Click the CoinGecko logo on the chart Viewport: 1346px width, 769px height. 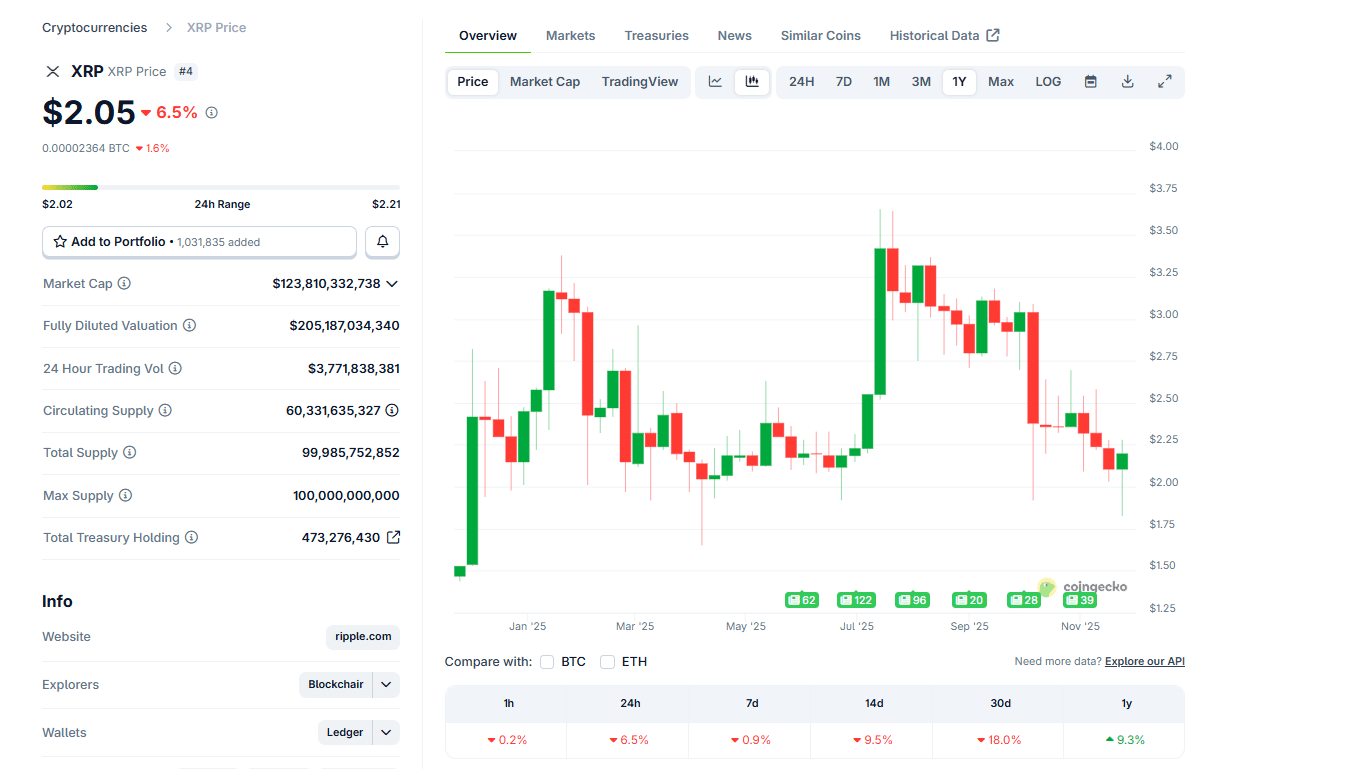click(x=1085, y=587)
